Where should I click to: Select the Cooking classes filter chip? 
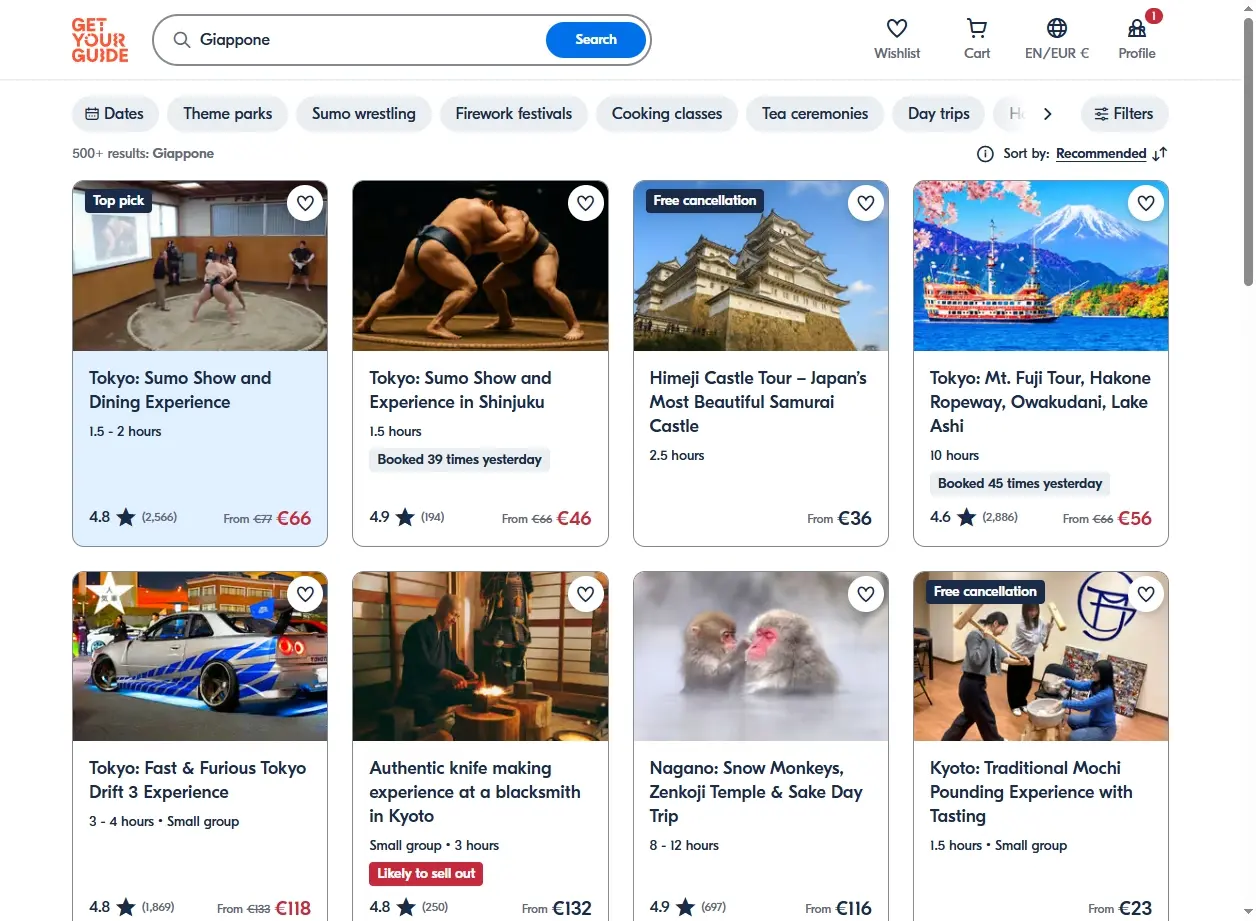(667, 114)
